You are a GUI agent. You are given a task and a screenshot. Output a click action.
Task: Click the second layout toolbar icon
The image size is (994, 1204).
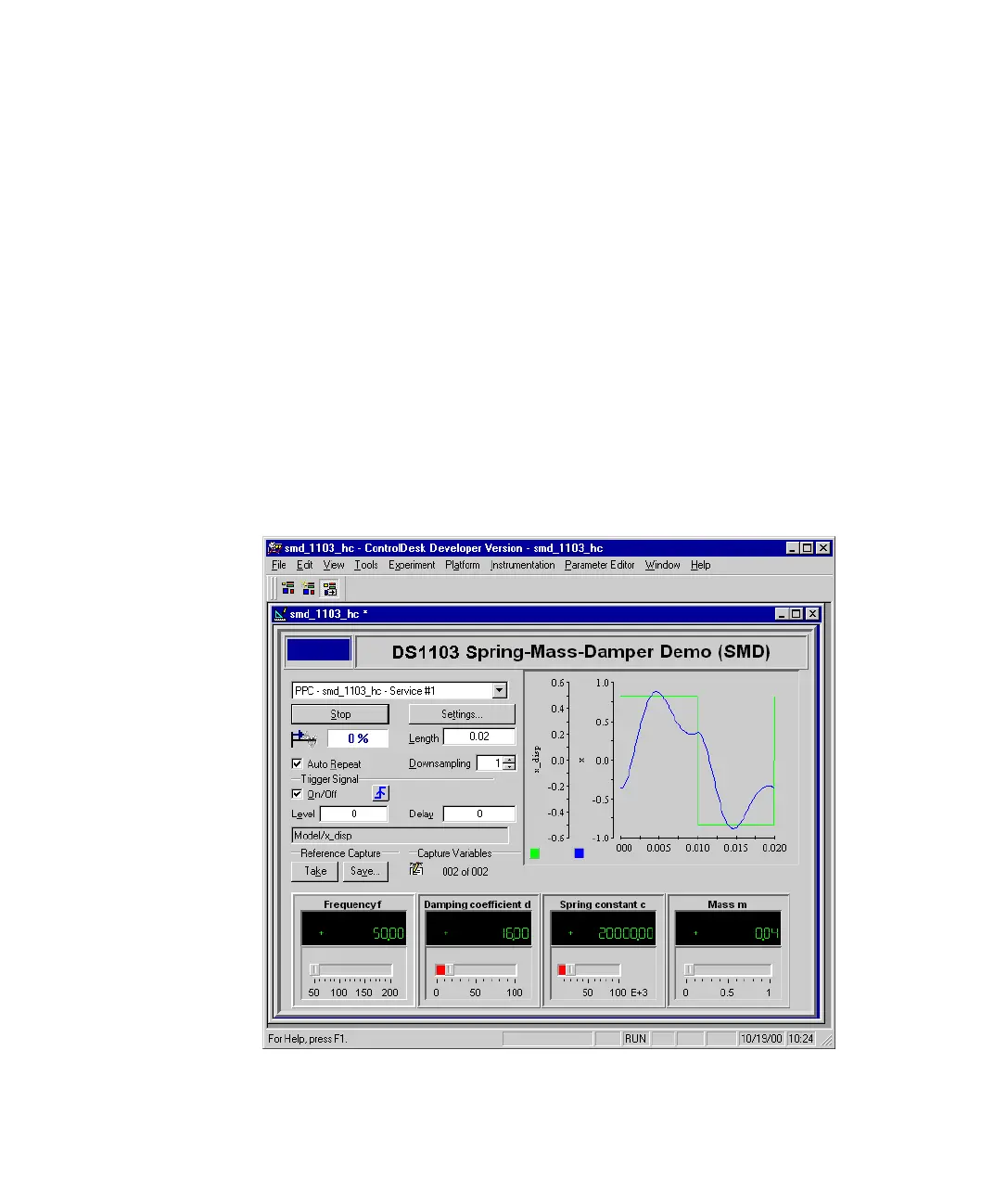pyautogui.click(x=309, y=588)
